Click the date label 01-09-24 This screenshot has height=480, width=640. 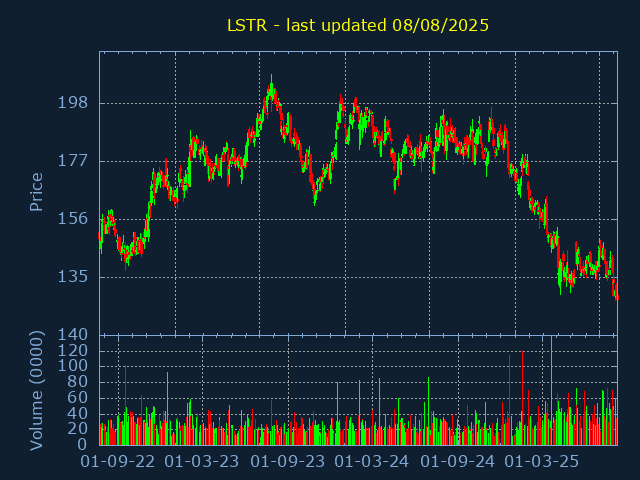458,462
